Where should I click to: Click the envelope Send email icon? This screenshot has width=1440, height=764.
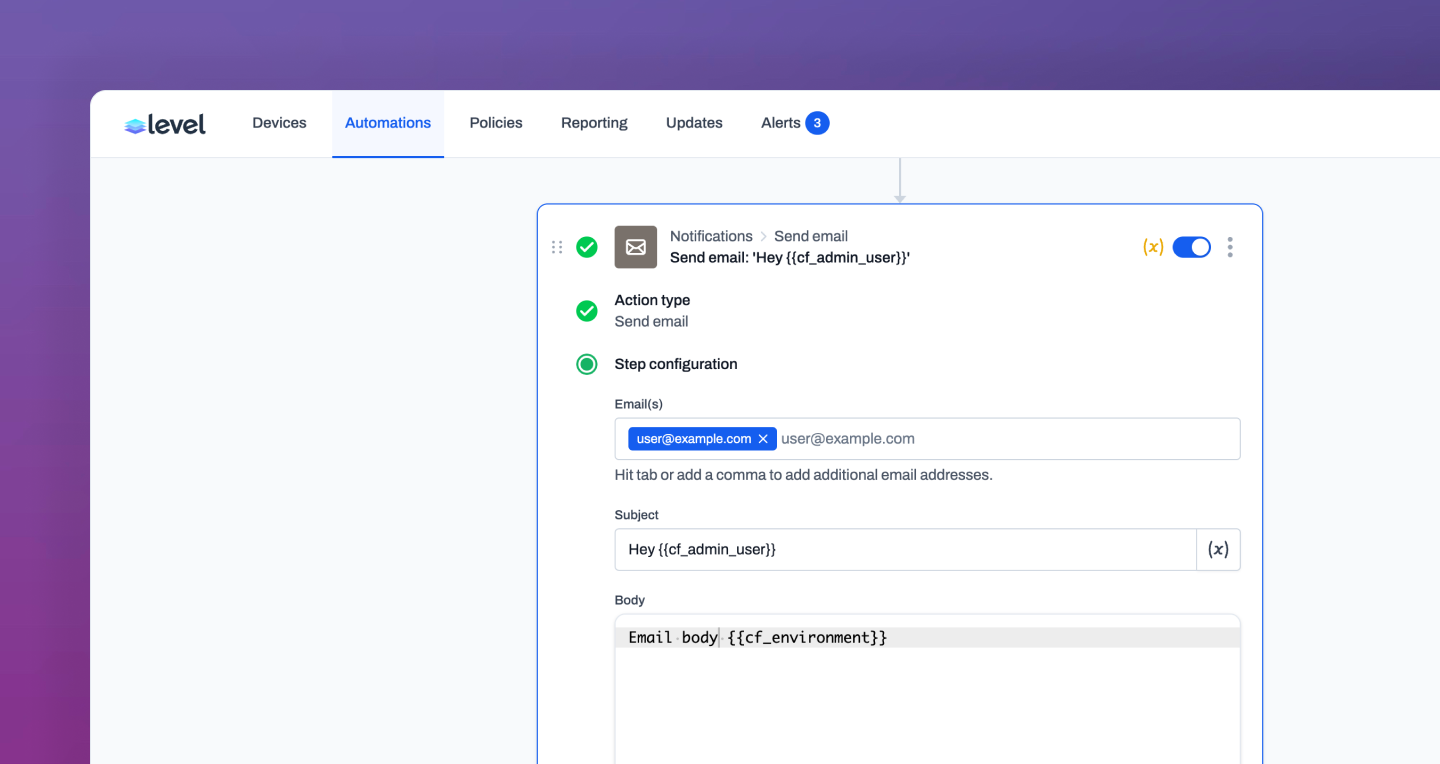point(636,247)
